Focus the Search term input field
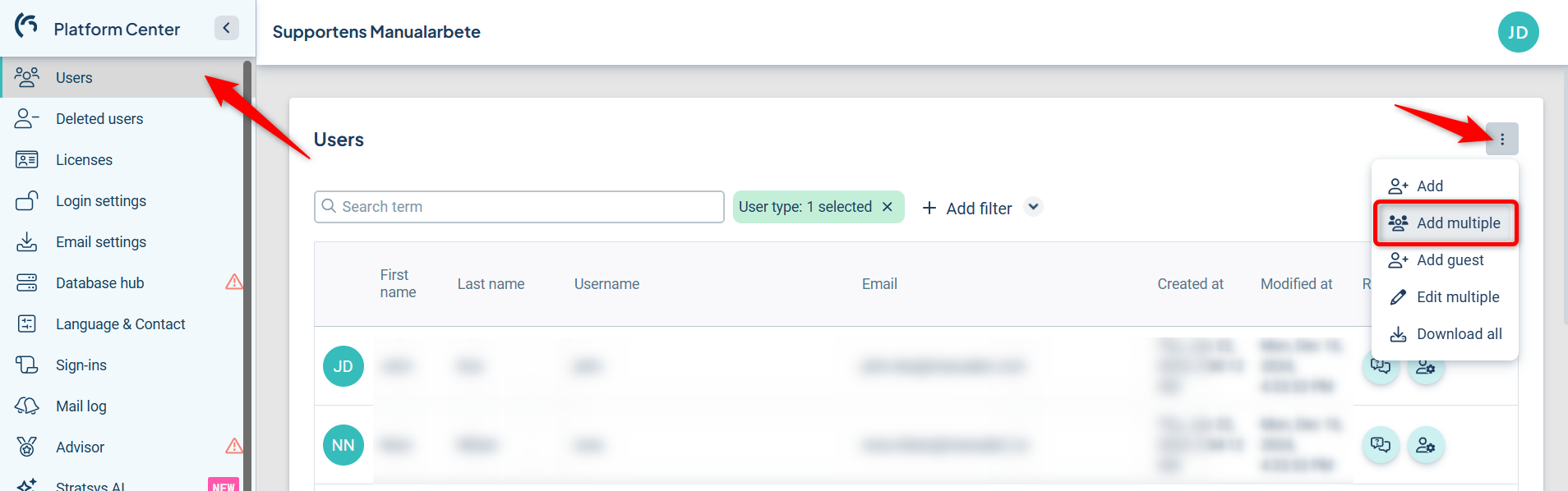Screen dimensions: 1568x491 [526, 207]
